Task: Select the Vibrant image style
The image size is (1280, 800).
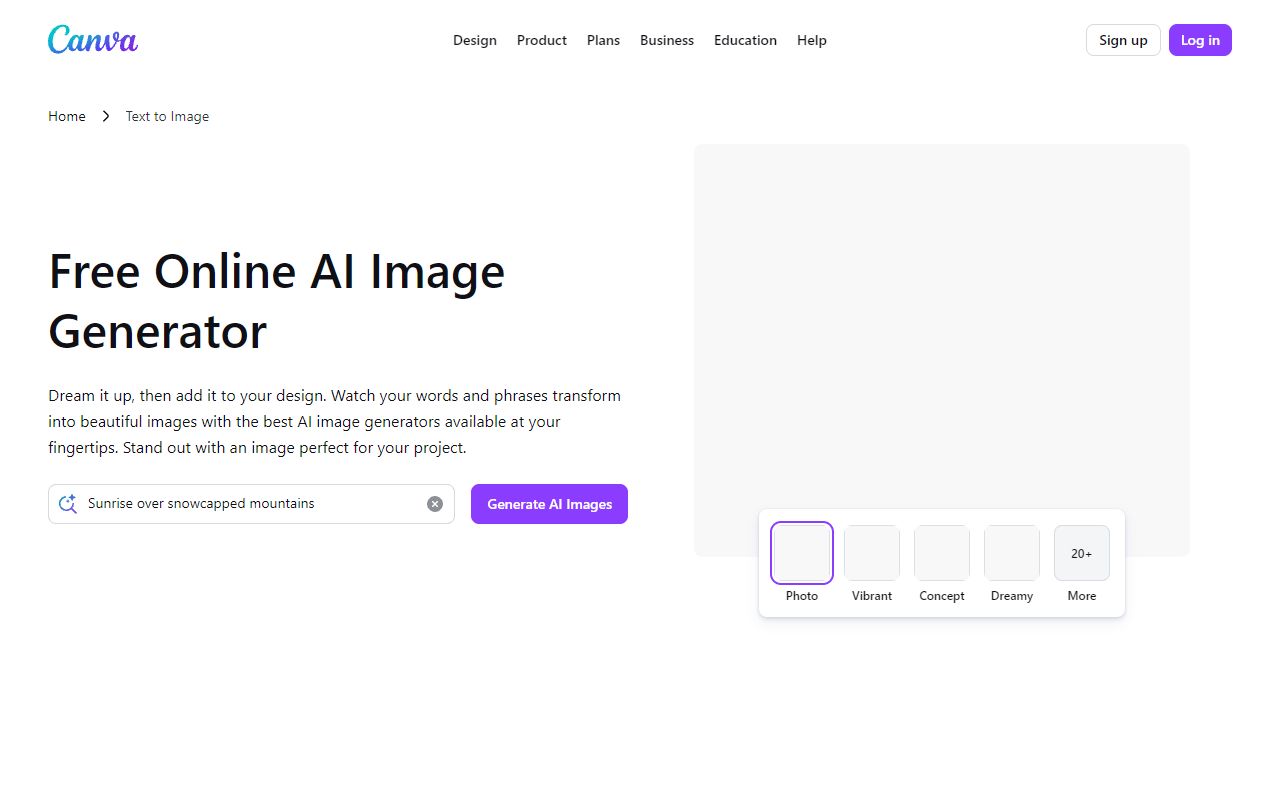Action: point(871,553)
